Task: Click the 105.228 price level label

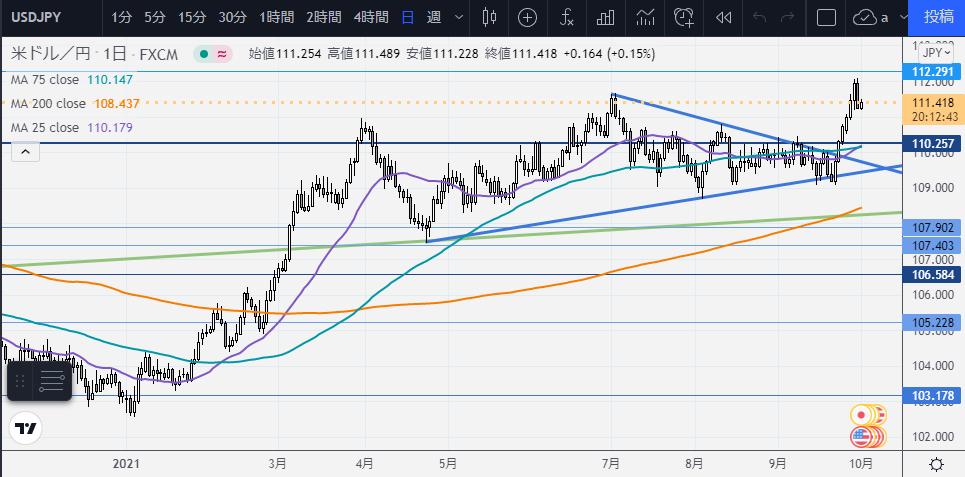Action: coord(932,323)
